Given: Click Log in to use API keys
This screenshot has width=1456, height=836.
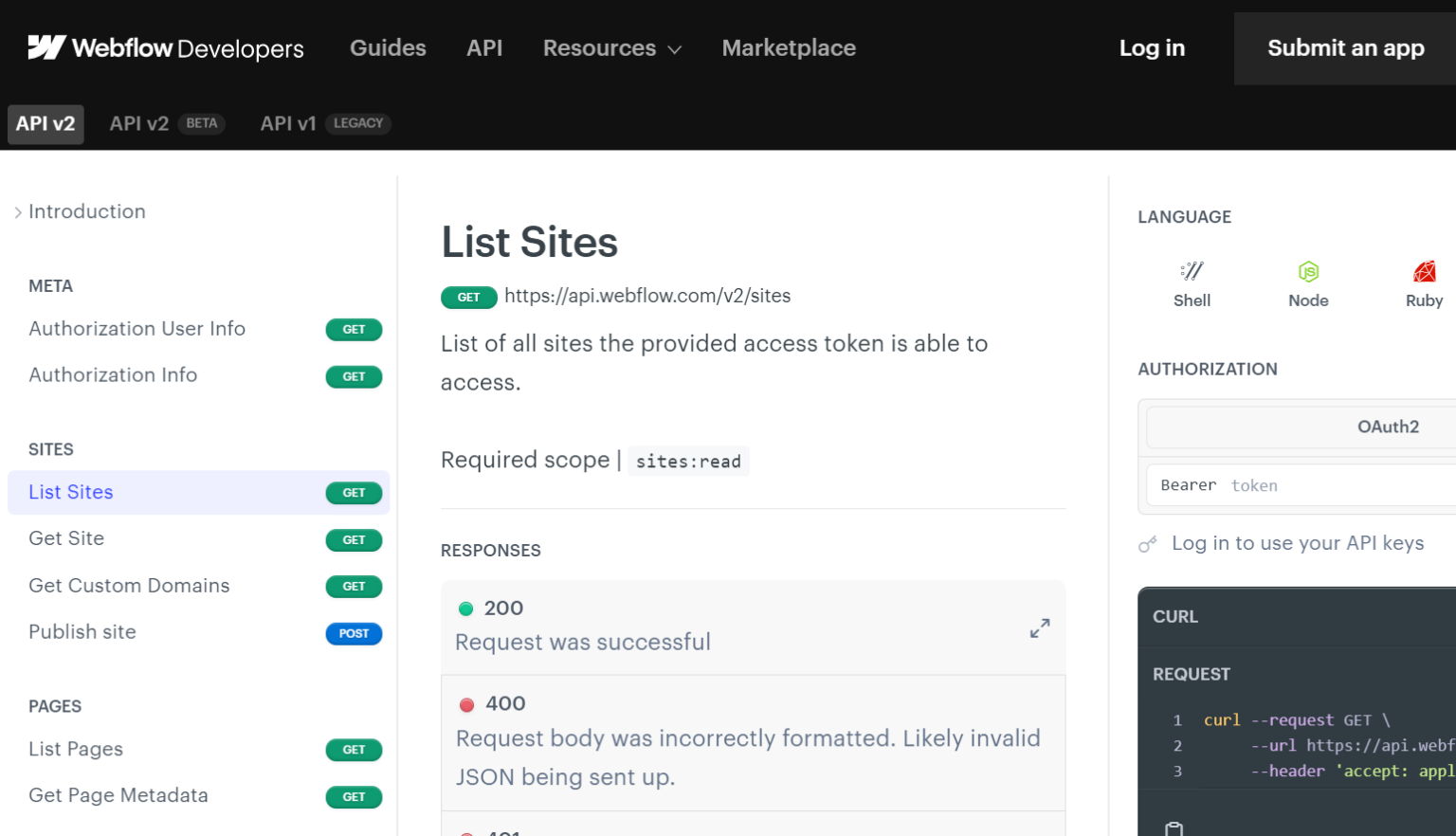Looking at the screenshot, I should pos(1297,543).
